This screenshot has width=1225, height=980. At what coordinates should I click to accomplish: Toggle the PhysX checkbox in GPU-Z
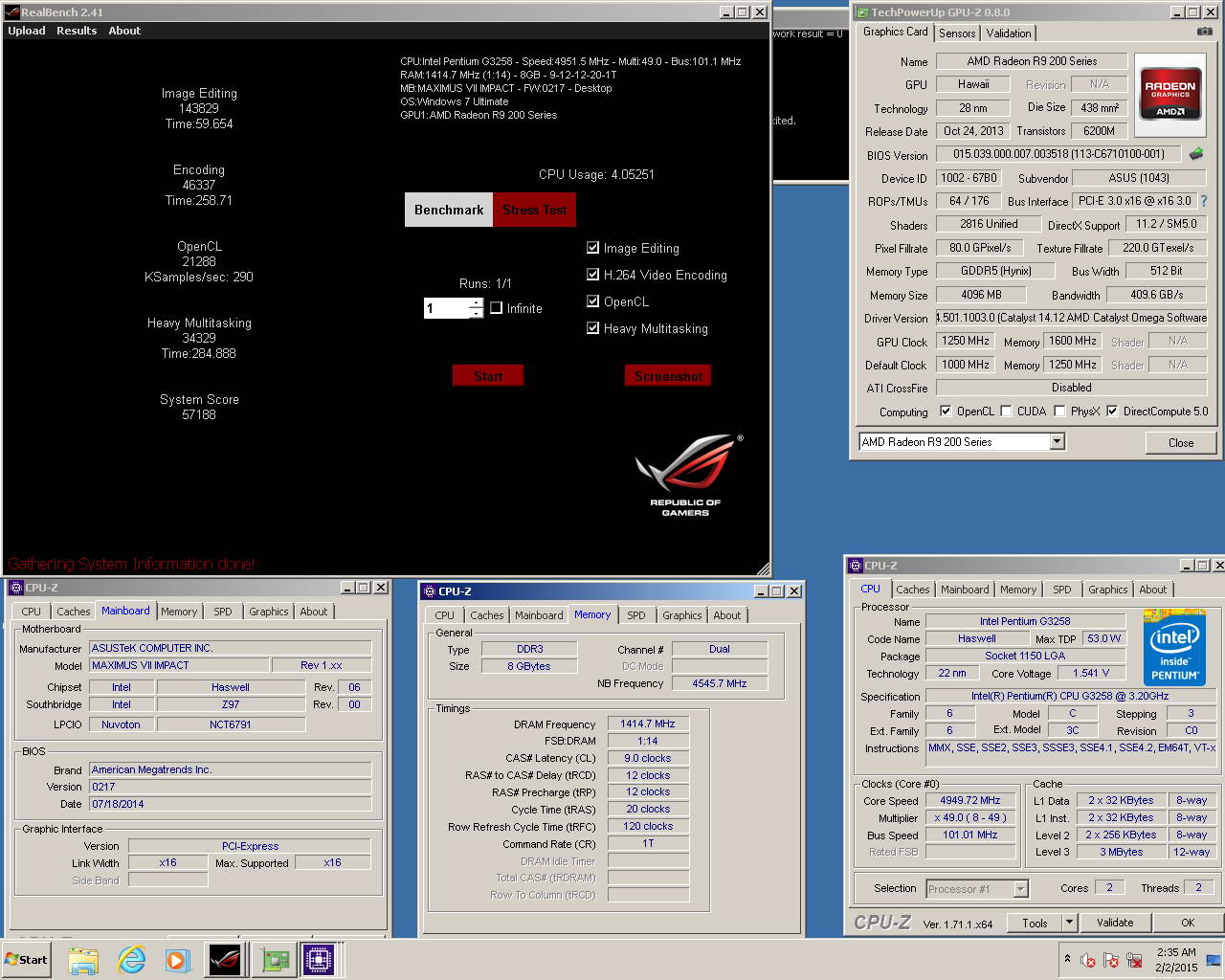point(1059,412)
